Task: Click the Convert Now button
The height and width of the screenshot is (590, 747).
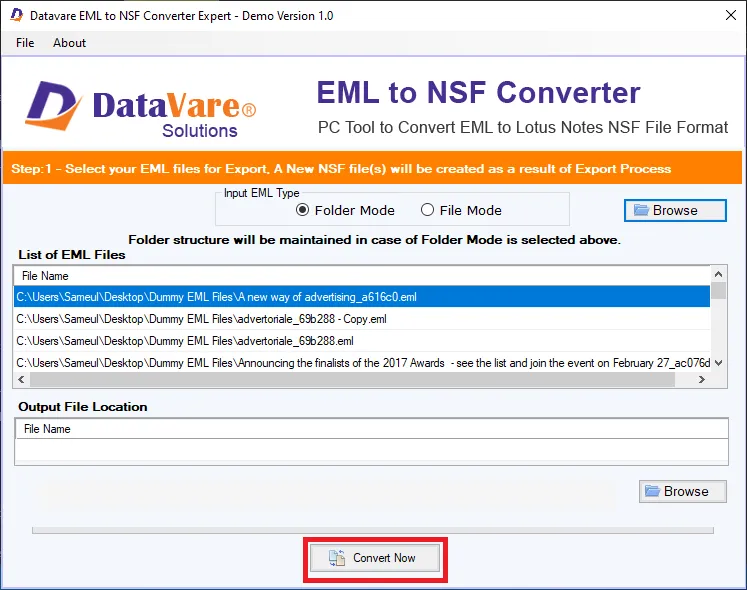Action: pos(374,558)
